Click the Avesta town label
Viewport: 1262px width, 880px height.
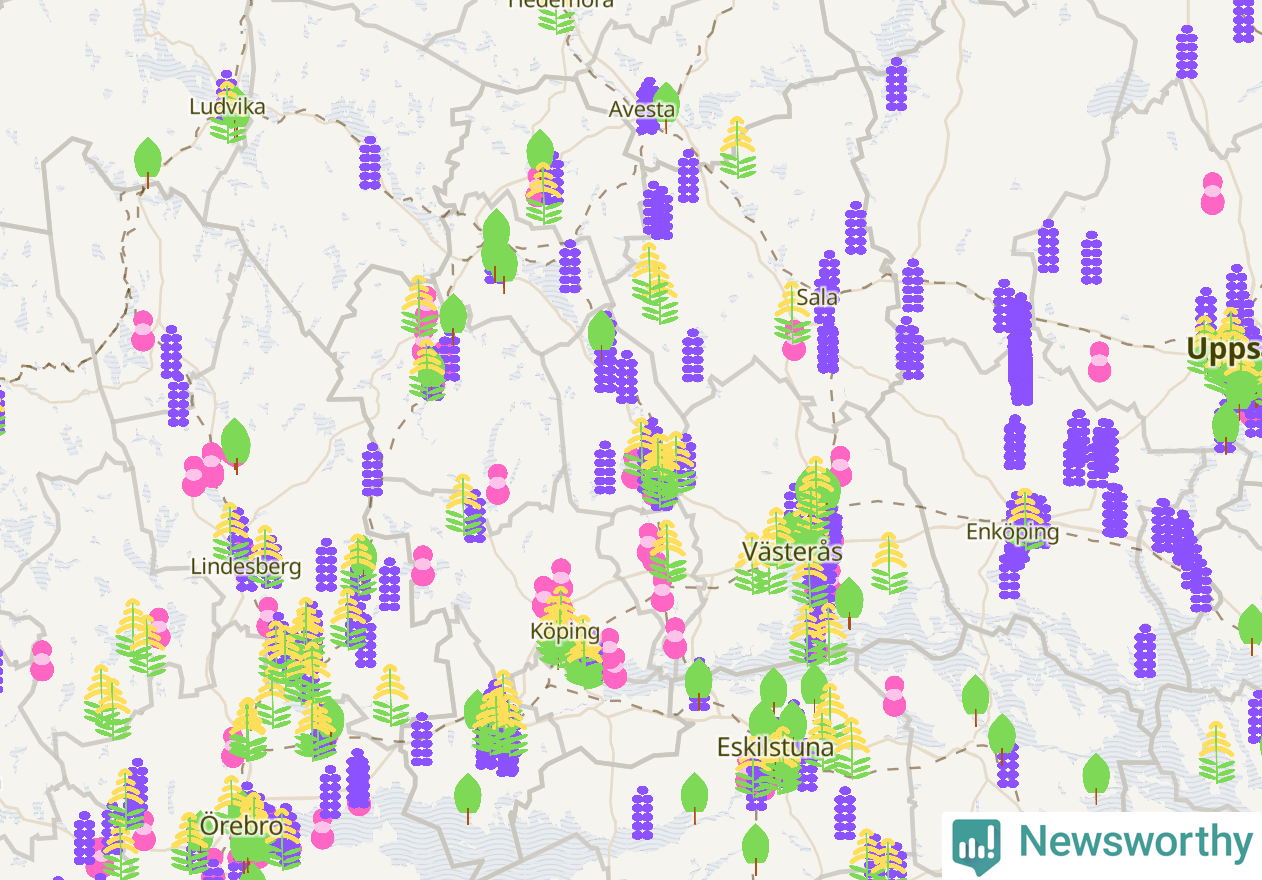click(642, 109)
